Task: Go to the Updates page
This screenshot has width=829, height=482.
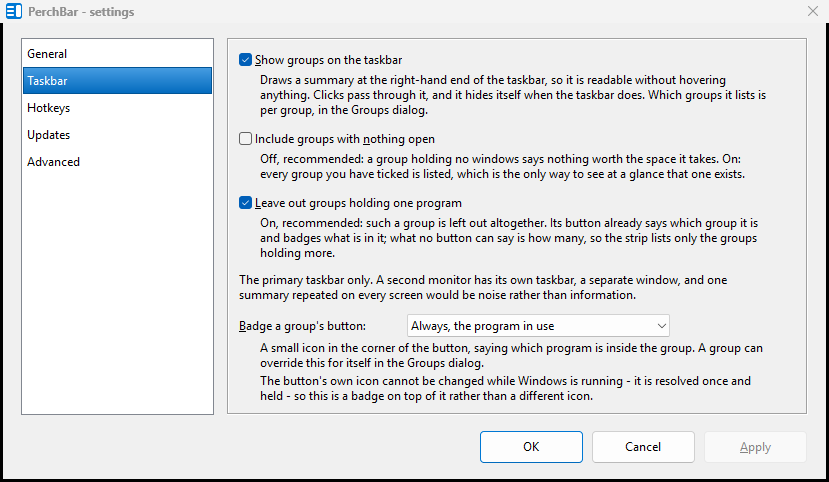Action: pyautogui.click(x=117, y=134)
